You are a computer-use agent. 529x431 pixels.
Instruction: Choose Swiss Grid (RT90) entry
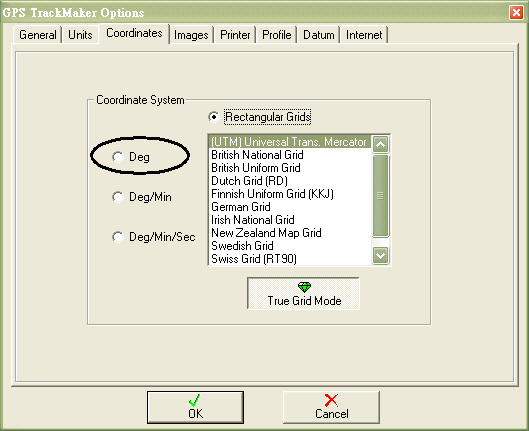coord(290,259)
